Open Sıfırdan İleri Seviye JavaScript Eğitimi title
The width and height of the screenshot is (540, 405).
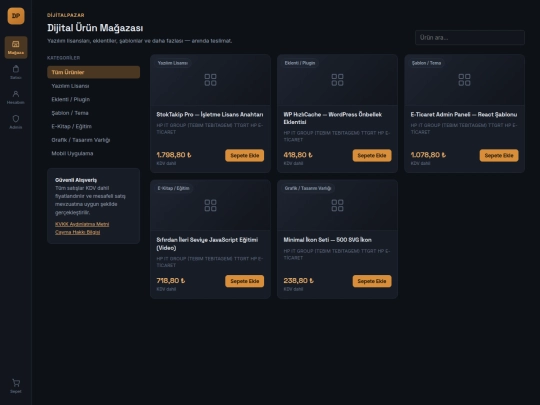207,244
